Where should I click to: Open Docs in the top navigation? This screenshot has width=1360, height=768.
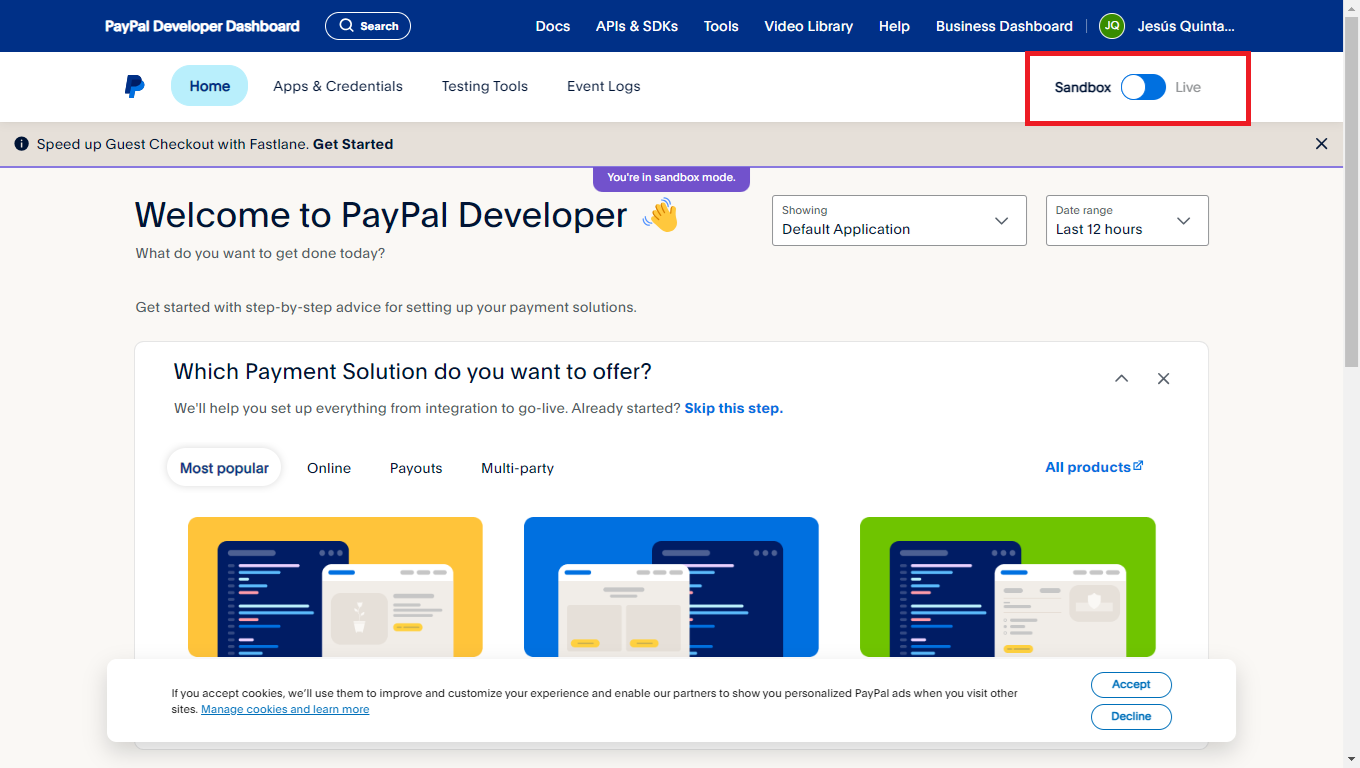coord(553,26)
